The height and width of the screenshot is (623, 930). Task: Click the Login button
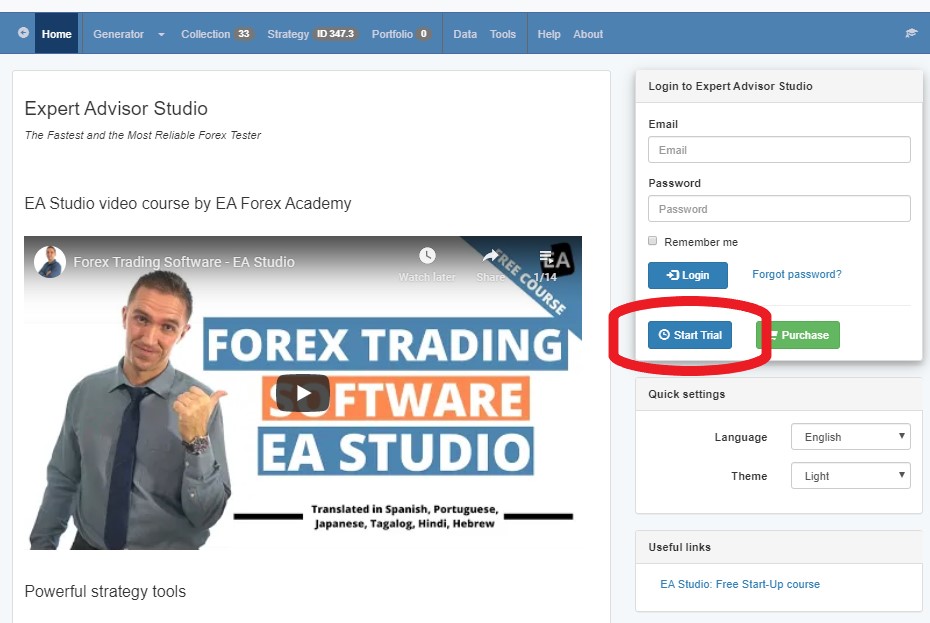tap(687, 275)
